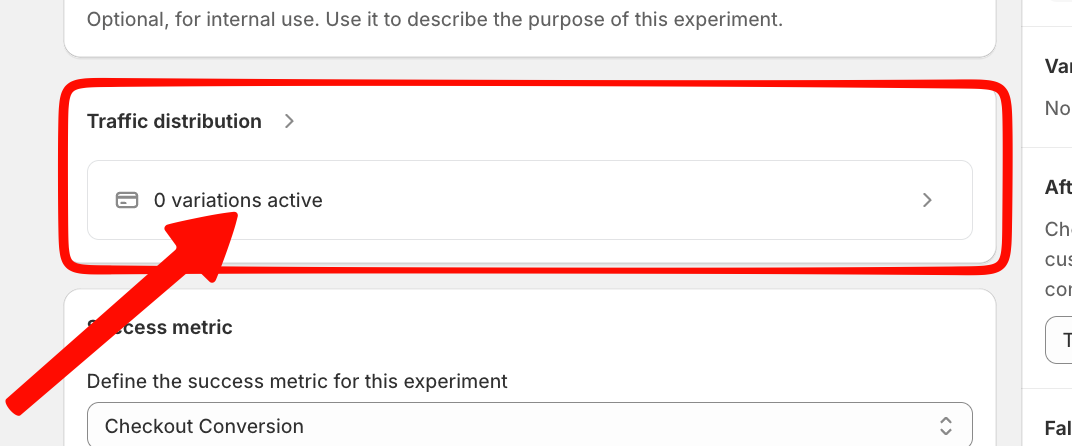Click the "cus" line in right sidebar text

coord(1058,259)
